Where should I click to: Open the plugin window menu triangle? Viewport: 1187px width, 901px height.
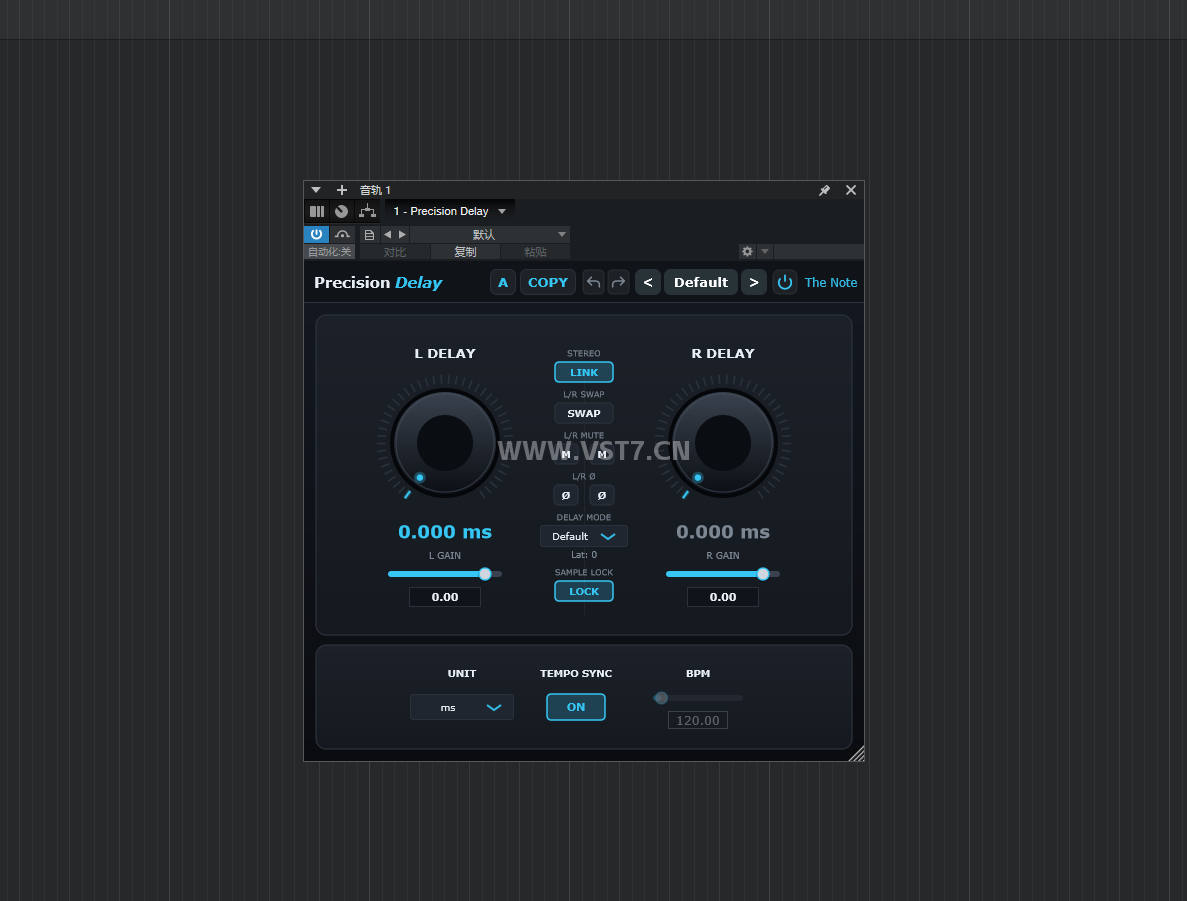[x=316, y=190]
